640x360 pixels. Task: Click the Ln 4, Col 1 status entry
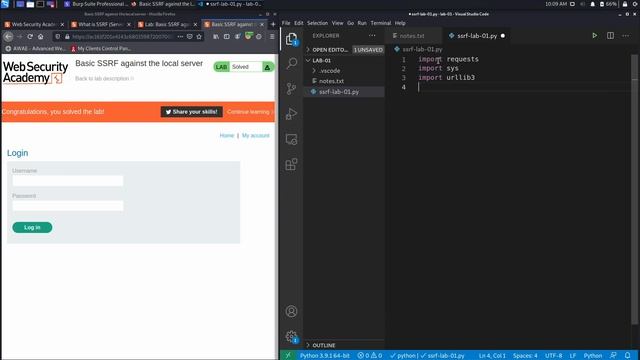pyautogui.click(x=492, y=356)
